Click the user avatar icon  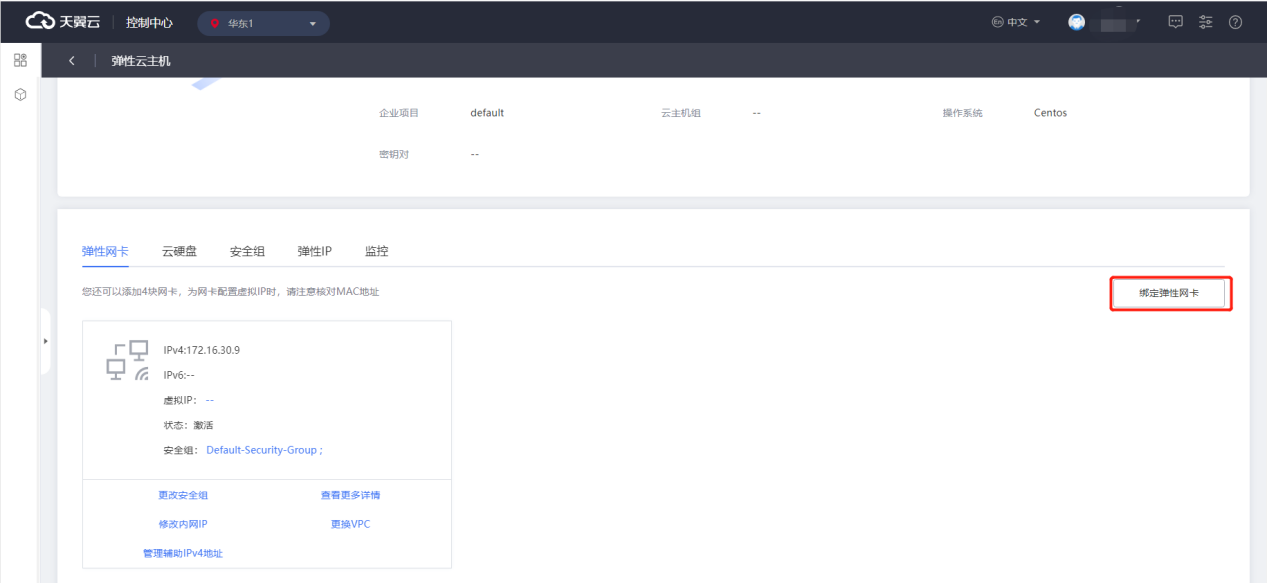coord(1077,22)
